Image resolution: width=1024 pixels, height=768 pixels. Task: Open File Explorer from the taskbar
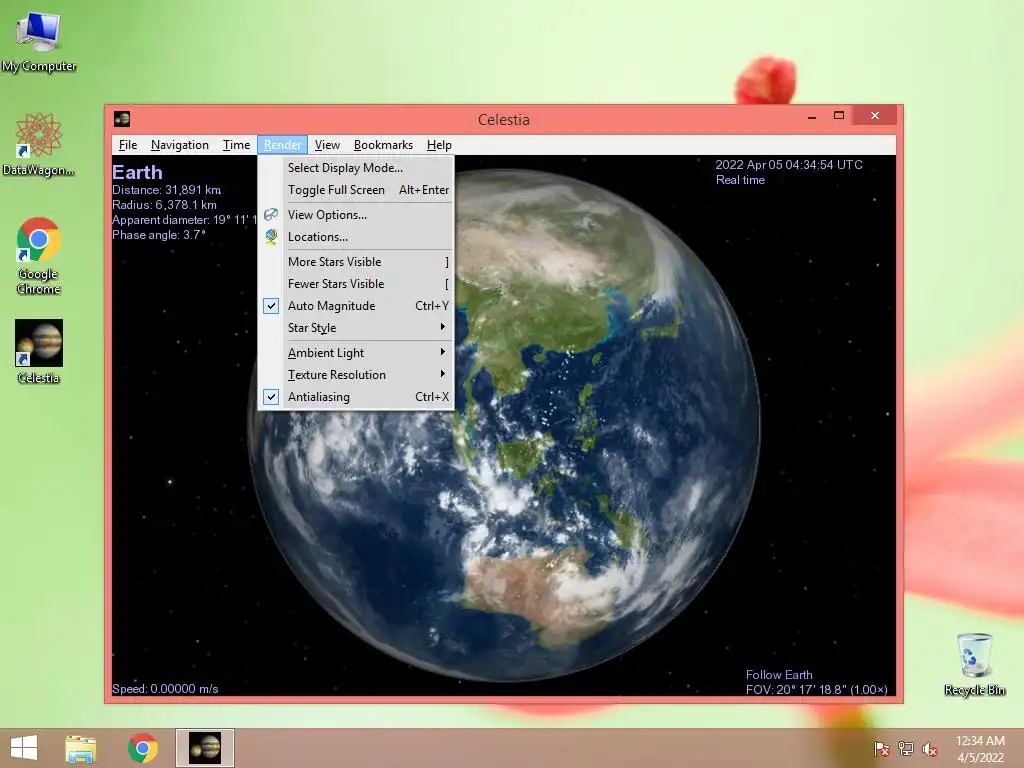[80, 748]
